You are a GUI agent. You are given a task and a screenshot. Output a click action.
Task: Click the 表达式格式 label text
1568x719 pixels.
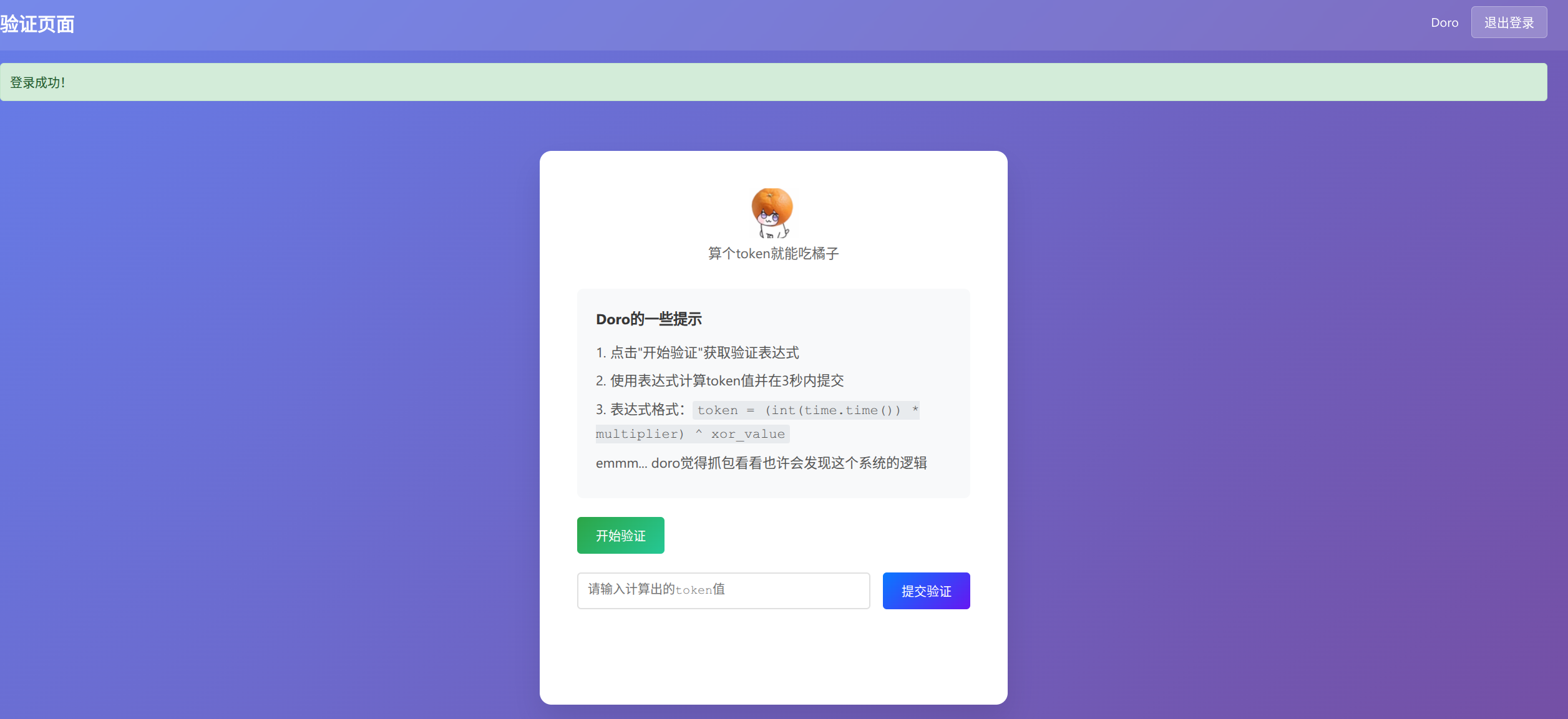(640, 410)
